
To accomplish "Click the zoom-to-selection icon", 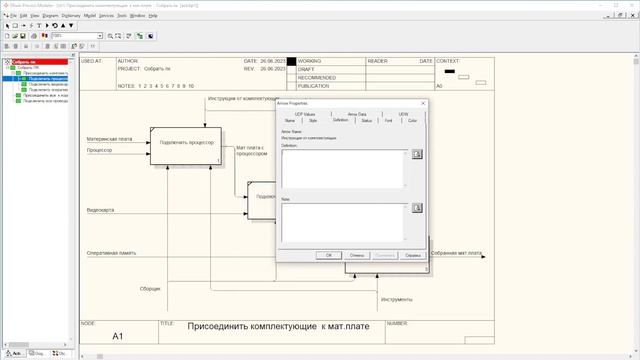I will pyautogui.click(x=118, y=36).
